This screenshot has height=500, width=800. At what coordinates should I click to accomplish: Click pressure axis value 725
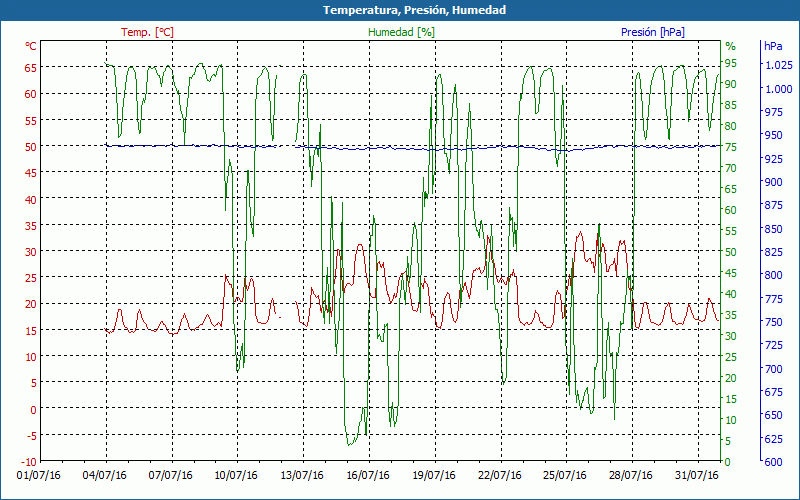(773, 345)
